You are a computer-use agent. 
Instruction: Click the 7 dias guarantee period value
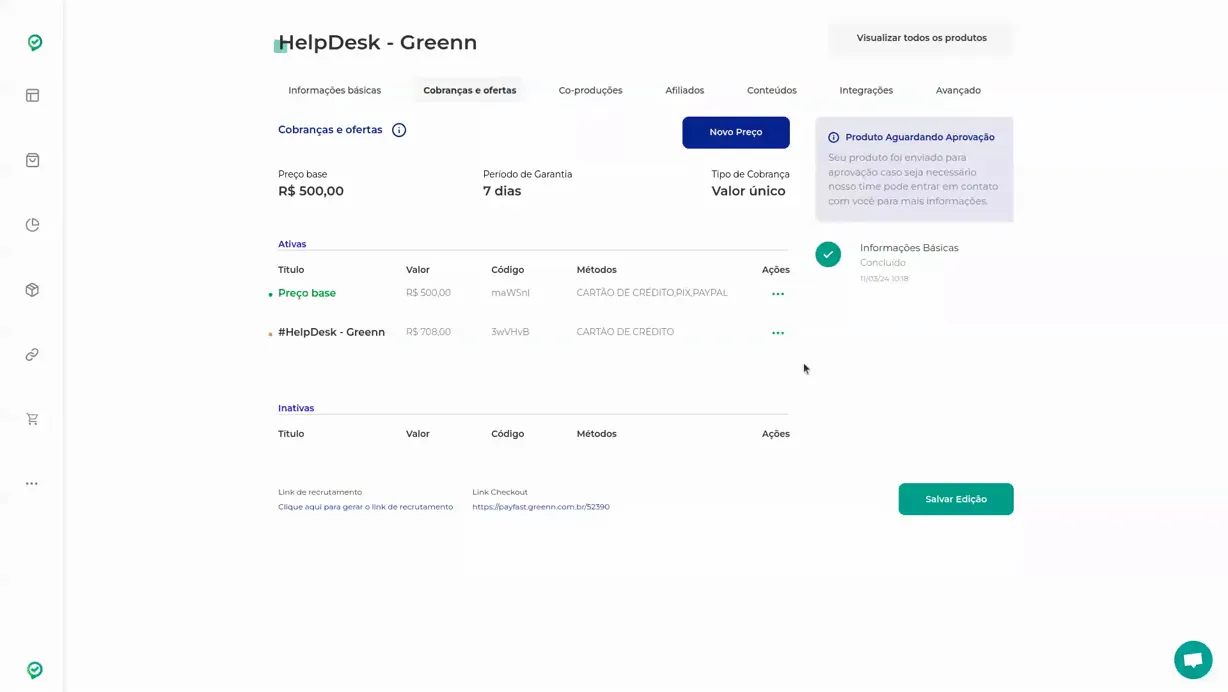point(502,191)
